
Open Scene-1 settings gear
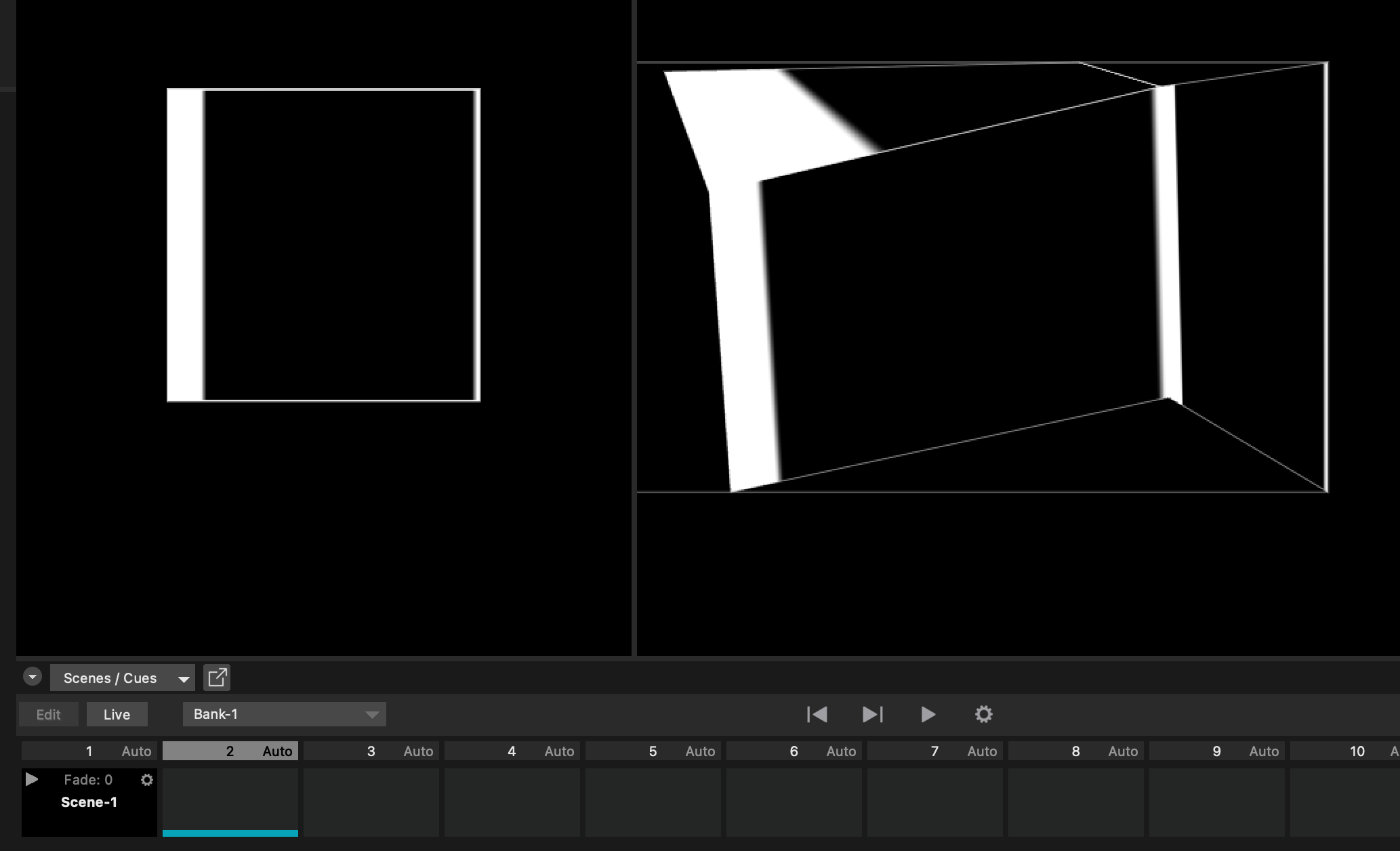pyautogui.click(x=147, y=780)
